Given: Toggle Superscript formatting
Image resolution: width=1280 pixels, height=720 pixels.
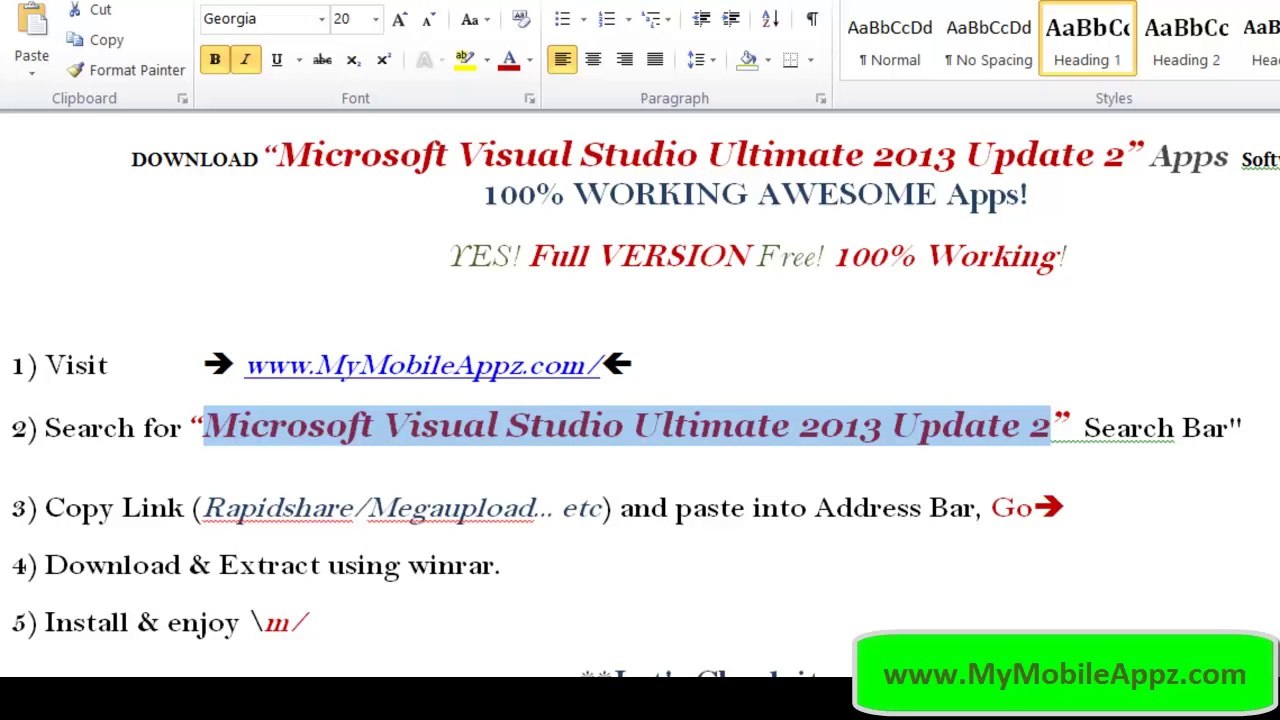Looking at the screenshot, I should 383,60.
